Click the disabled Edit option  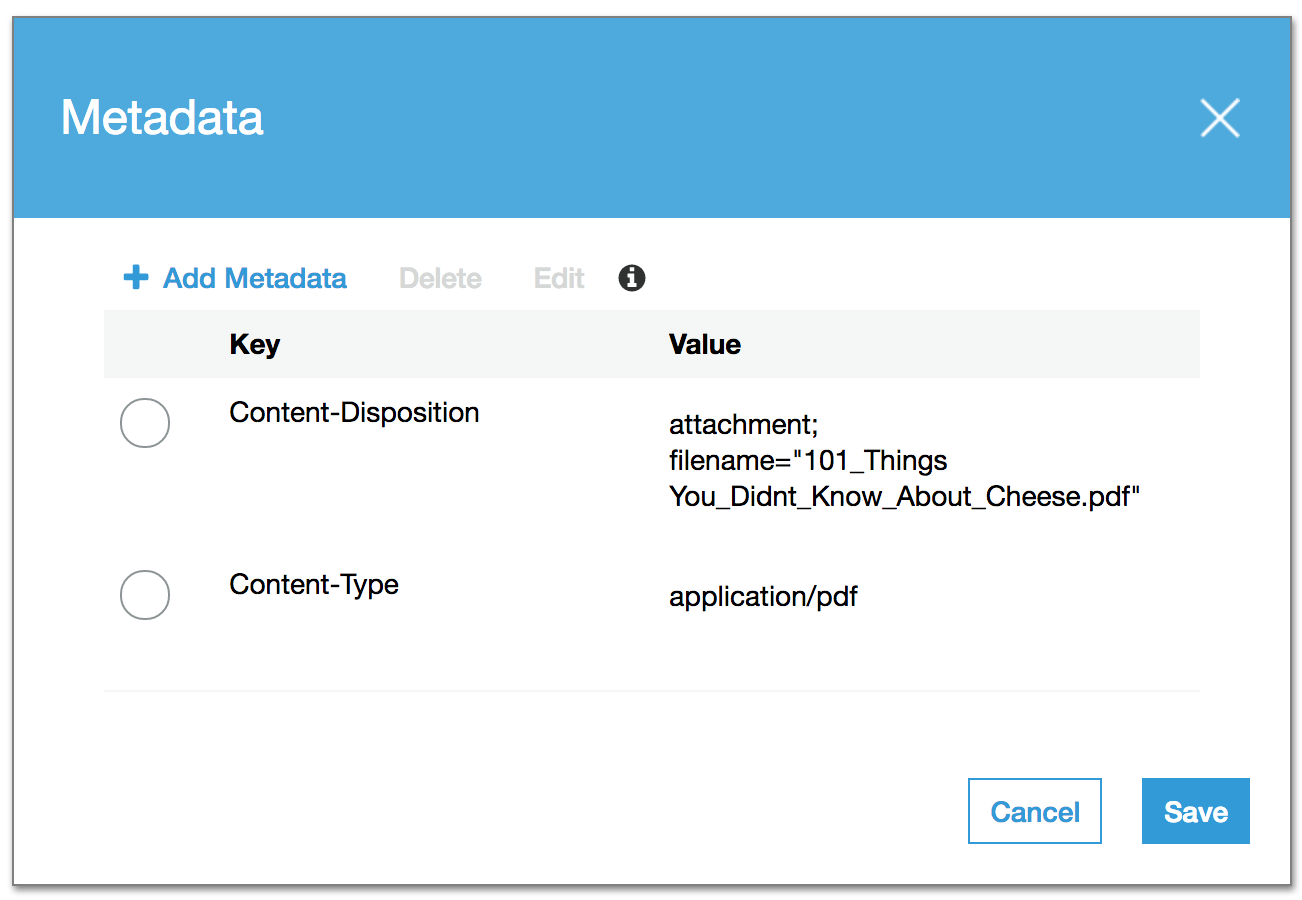[558, 278]
